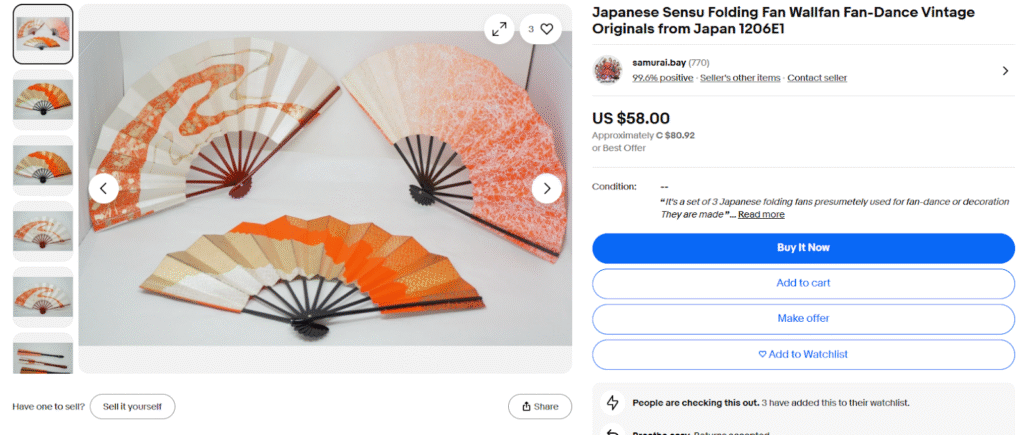Open the Seller's other items link
1024x435 pixels.
pos(740,78)
